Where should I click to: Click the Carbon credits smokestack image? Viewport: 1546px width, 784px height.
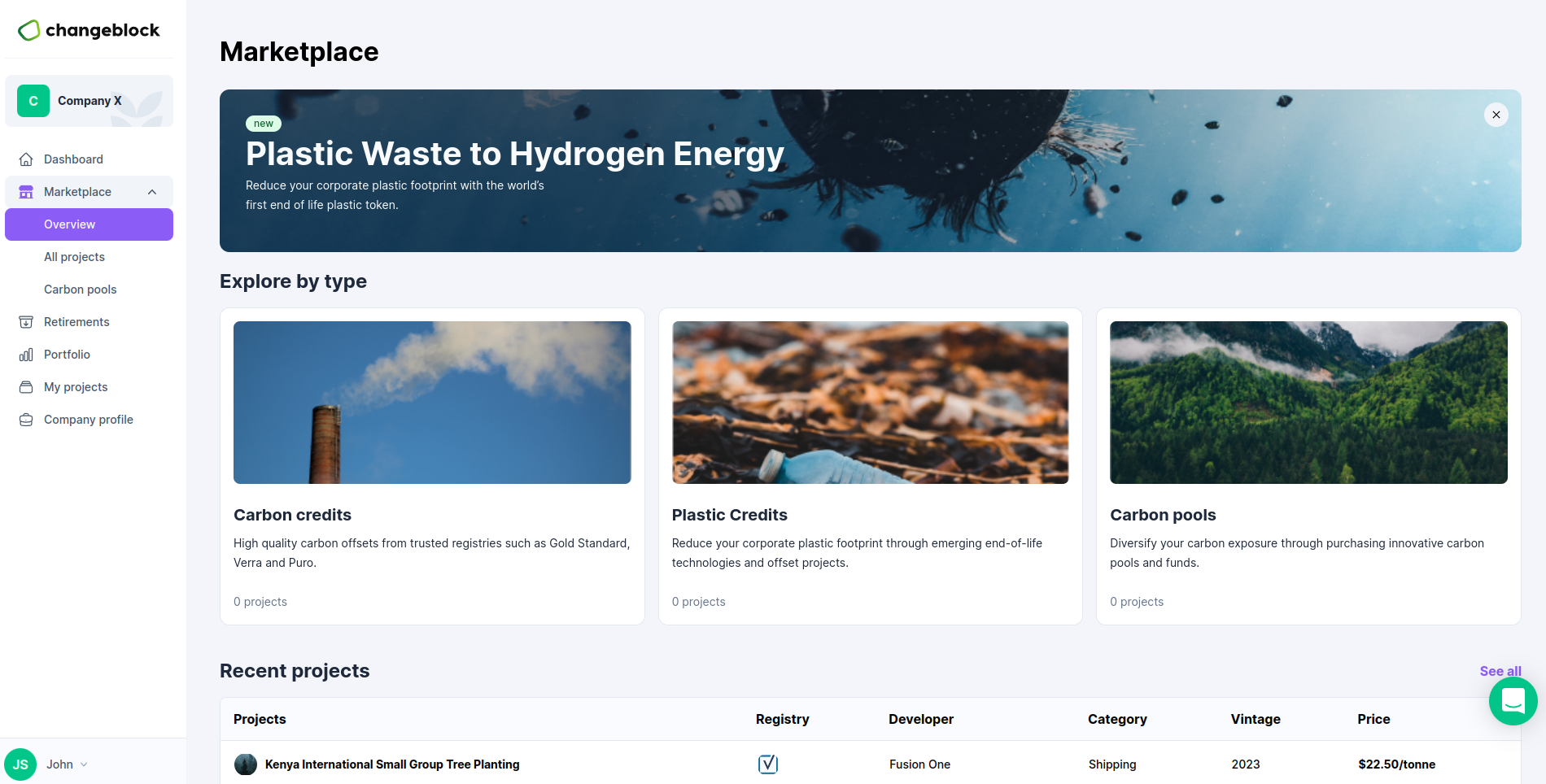click(x=432, y=403)
